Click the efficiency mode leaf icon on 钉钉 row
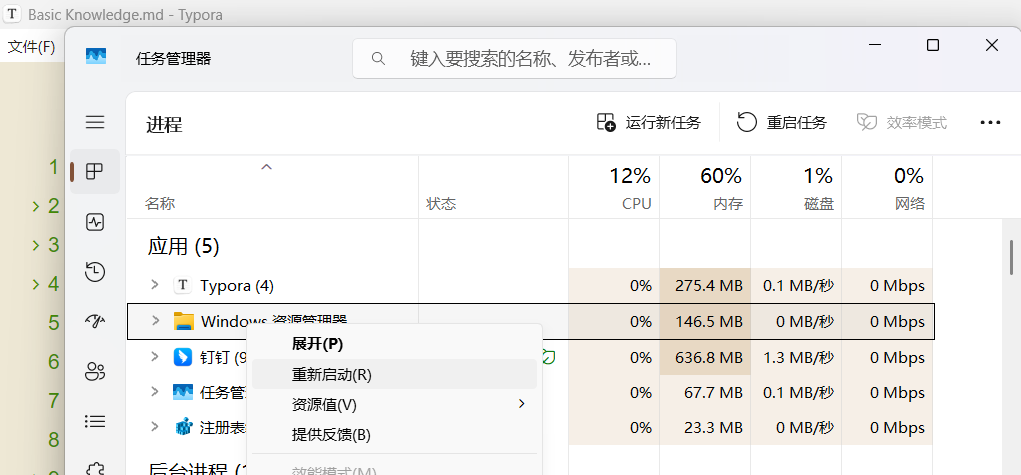This screenshot has height=475, width=1021. [x=548, y=357]
